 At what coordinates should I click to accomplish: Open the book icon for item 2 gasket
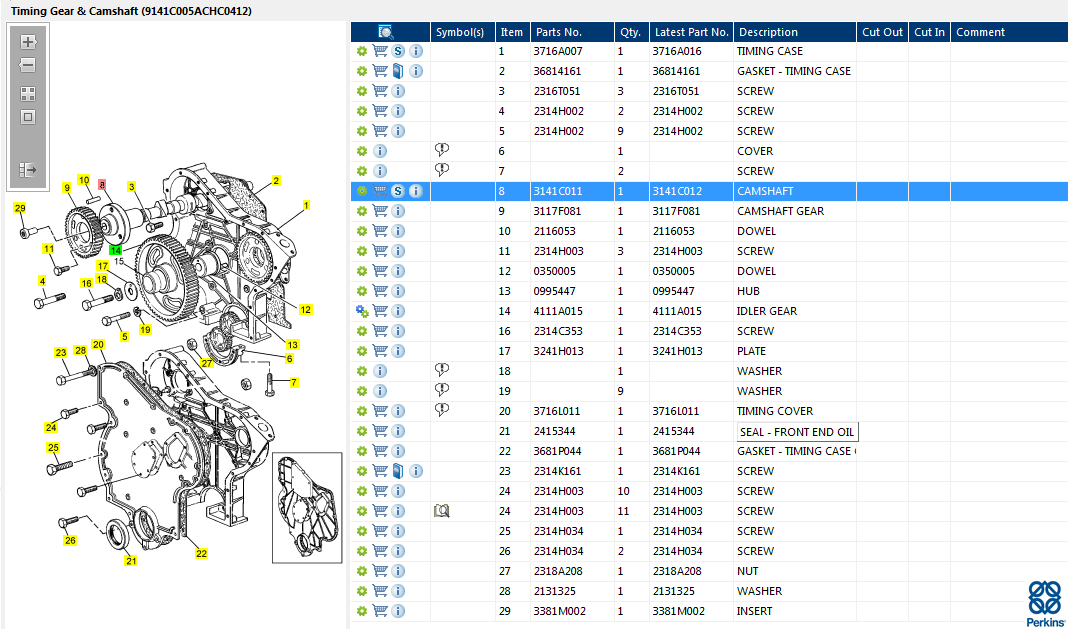pos(398,71)
